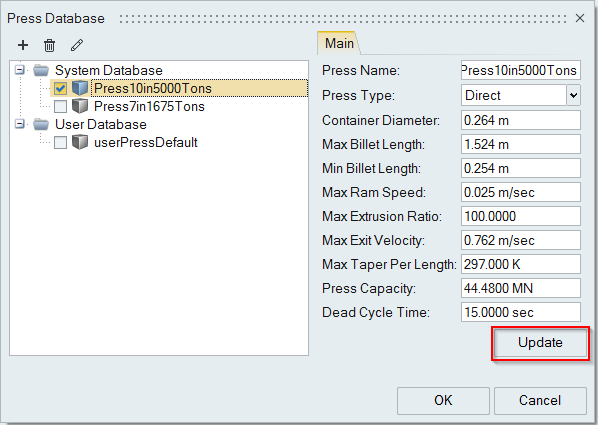Click the Update button
This screenshot has width=598, height=425.
(540, 343)
